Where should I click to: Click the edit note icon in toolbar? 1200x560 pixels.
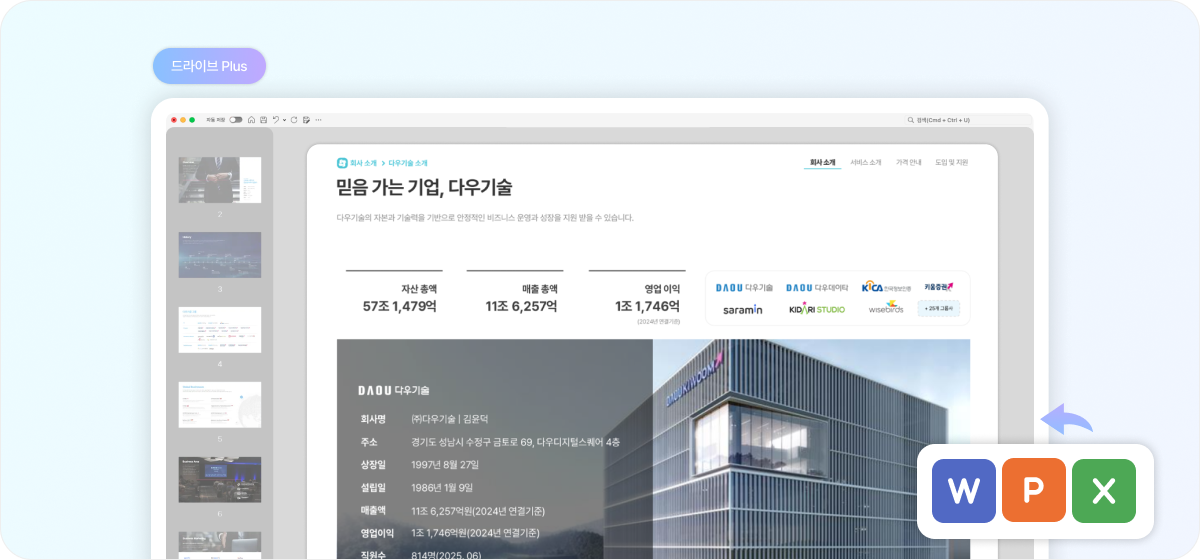[x=306, y=120]
